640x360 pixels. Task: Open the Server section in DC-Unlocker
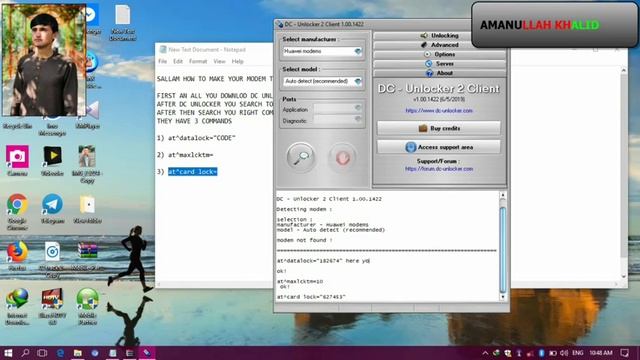(440, 64)
